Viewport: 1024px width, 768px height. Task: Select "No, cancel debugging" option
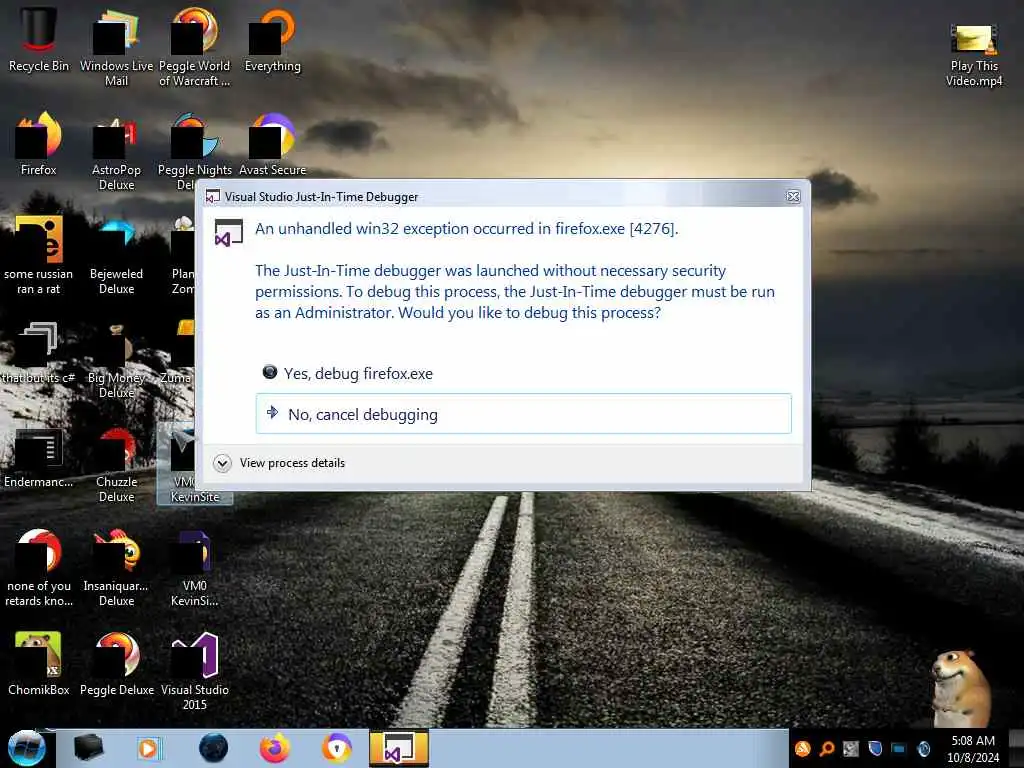tap(523, 414)
